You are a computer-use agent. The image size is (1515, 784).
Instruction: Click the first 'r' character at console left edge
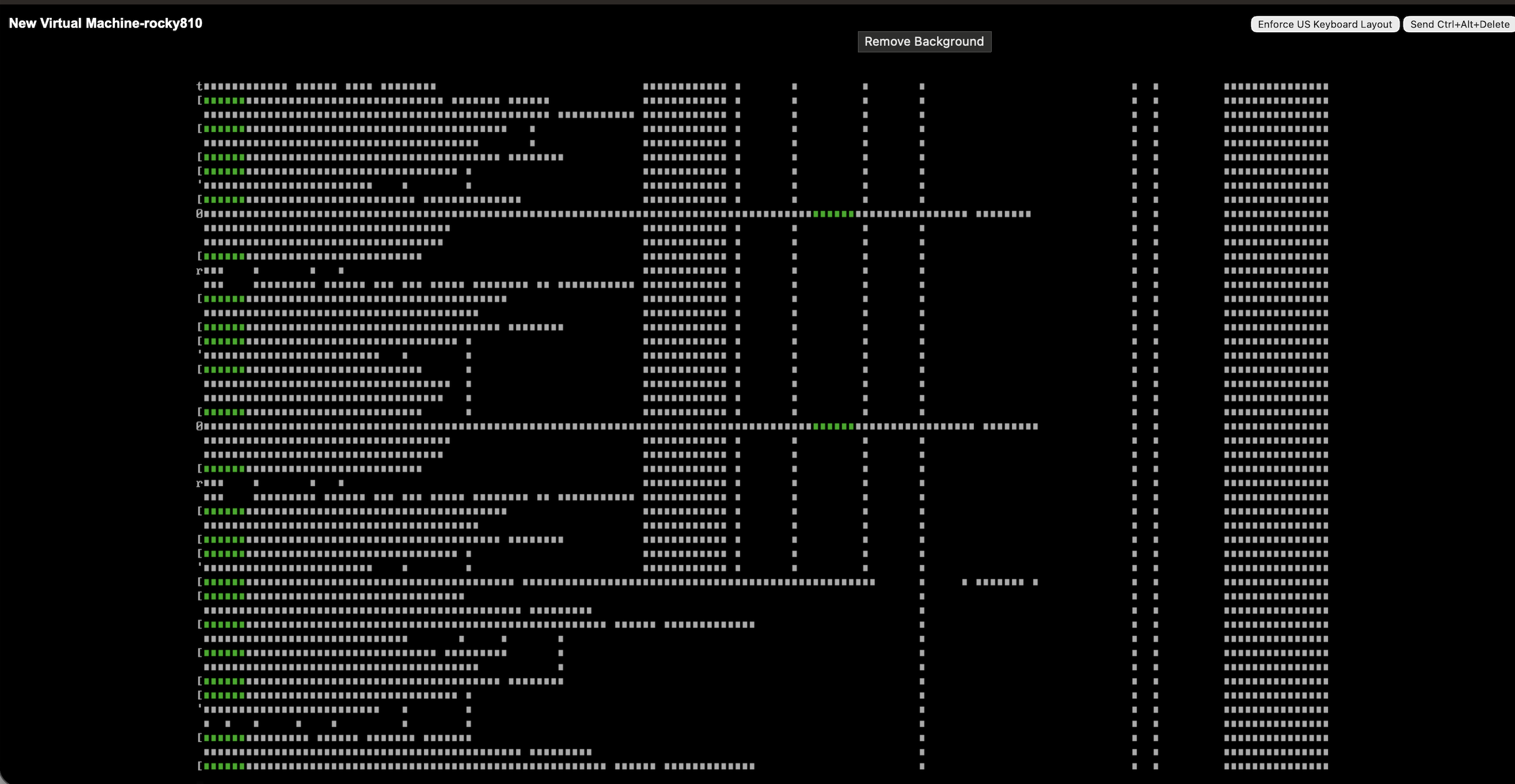199,271
